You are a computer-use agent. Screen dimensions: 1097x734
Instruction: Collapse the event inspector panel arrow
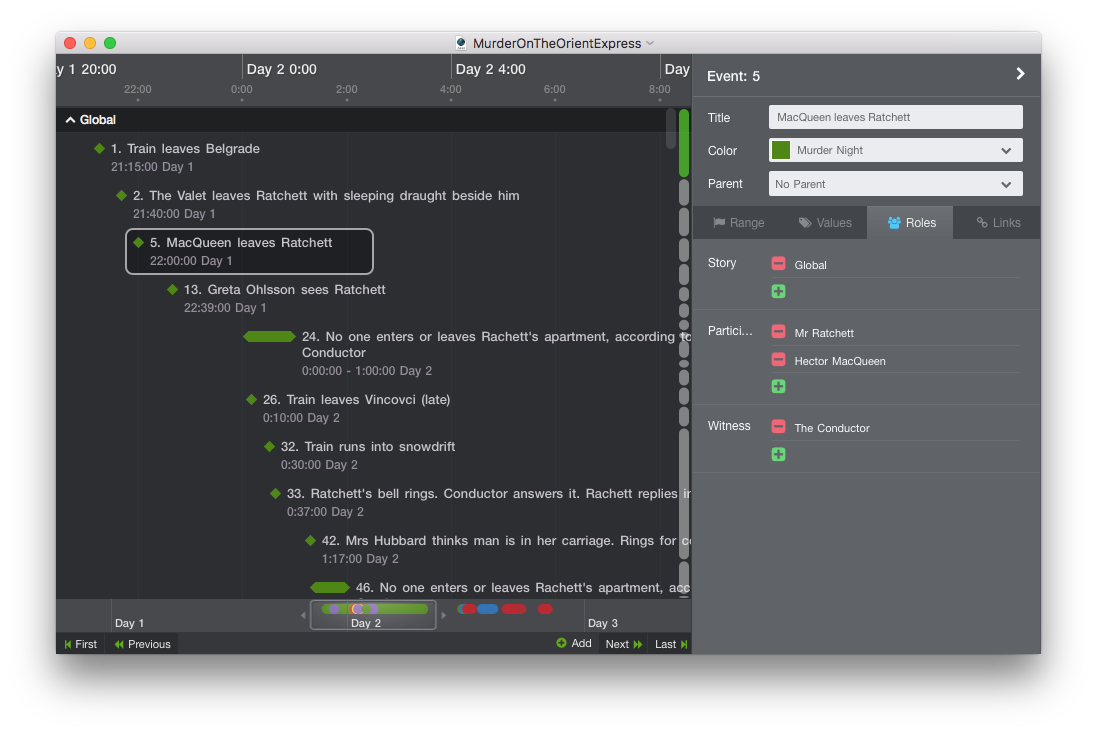pos(1020,74)
